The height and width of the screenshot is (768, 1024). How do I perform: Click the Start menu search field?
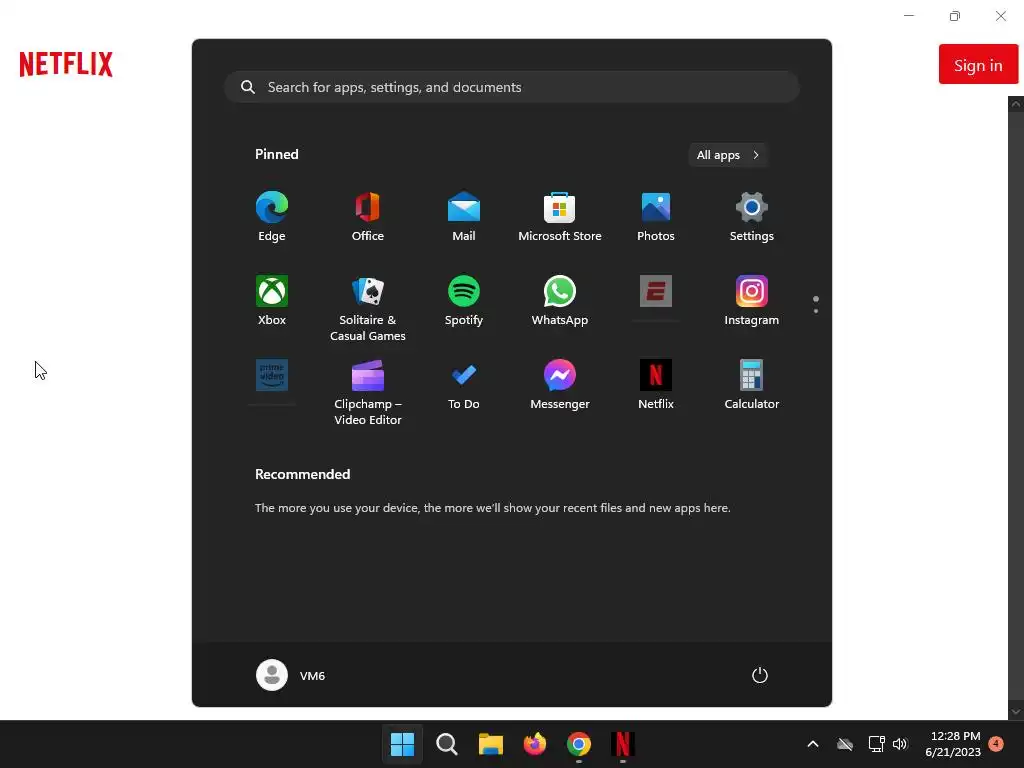click(x=512, y=87)
